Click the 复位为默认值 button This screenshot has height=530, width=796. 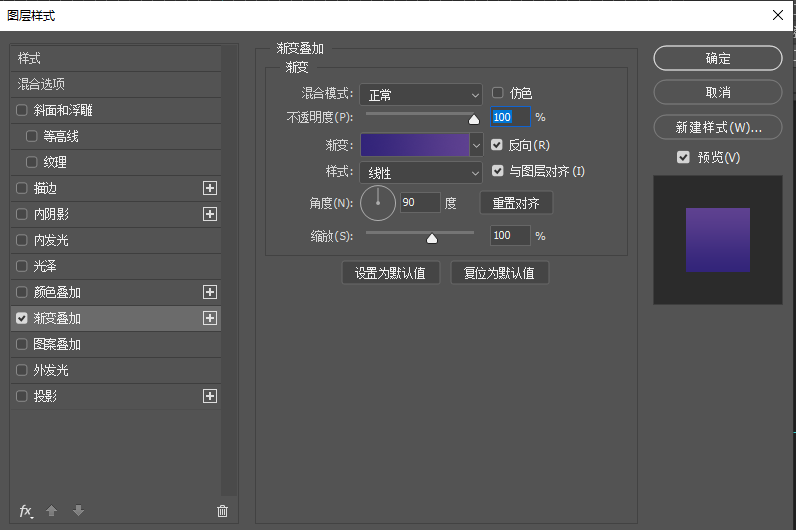click(500, 273)
